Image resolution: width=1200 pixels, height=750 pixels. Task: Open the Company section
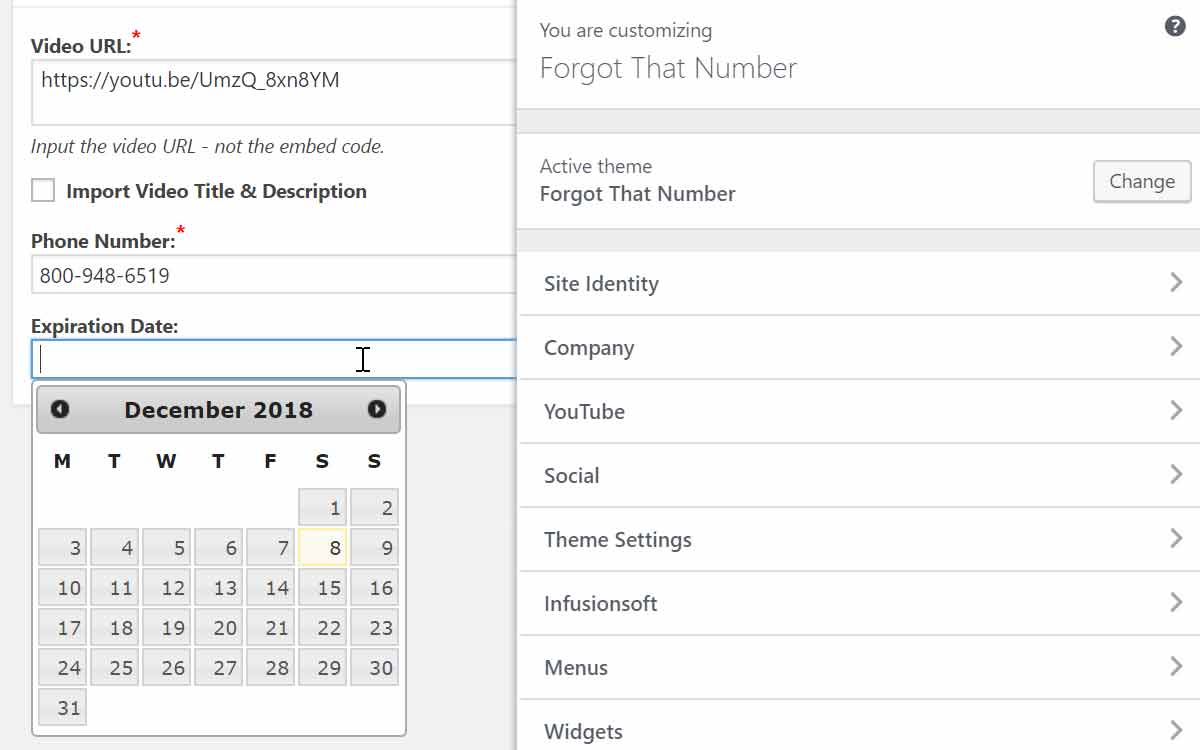859,348
